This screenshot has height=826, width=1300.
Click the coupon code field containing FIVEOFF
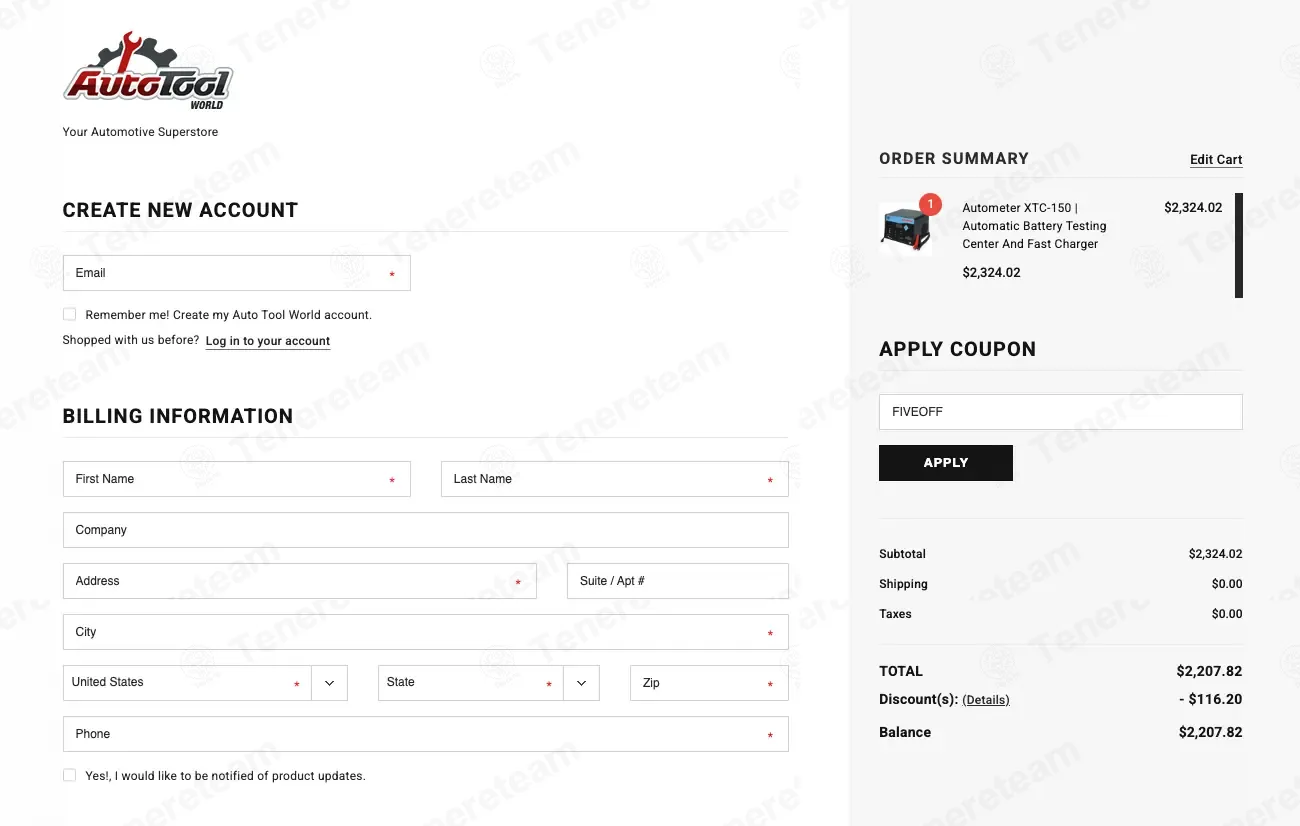[x=1060, y=412]
